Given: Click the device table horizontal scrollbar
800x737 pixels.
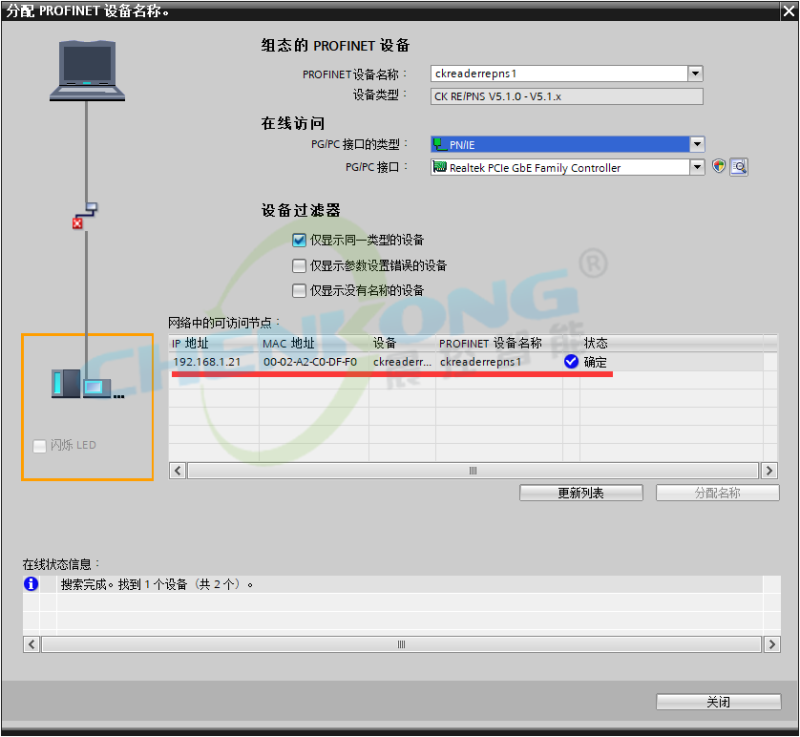Looking at the screenshot, I should [473, 470].
